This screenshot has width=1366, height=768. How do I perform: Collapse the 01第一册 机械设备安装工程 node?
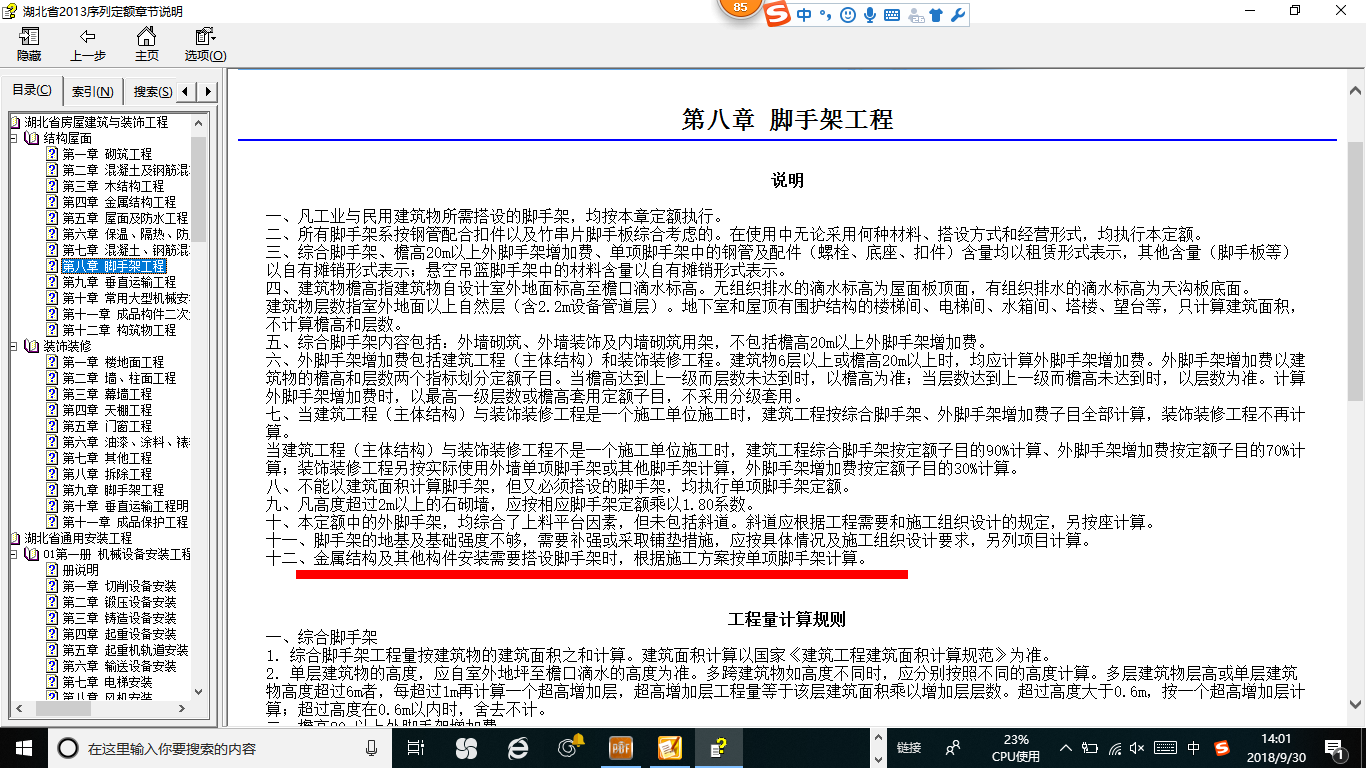[15, 554]
